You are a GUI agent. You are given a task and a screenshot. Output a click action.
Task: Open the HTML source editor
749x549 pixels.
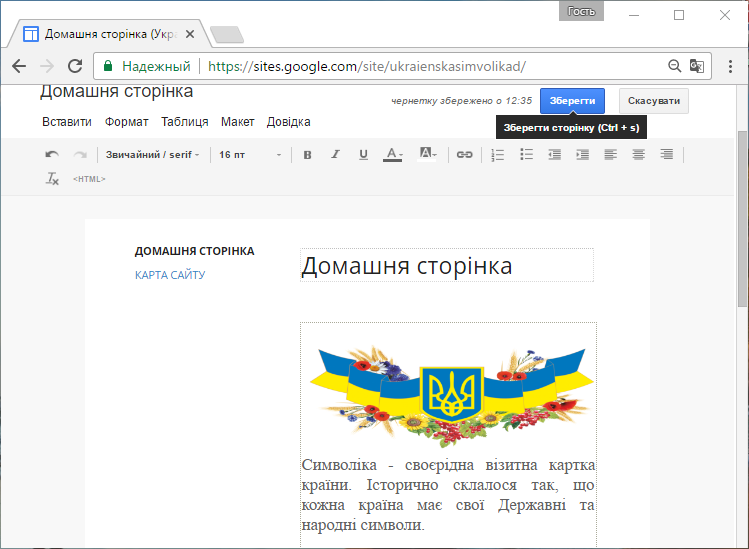coord(89,179)
